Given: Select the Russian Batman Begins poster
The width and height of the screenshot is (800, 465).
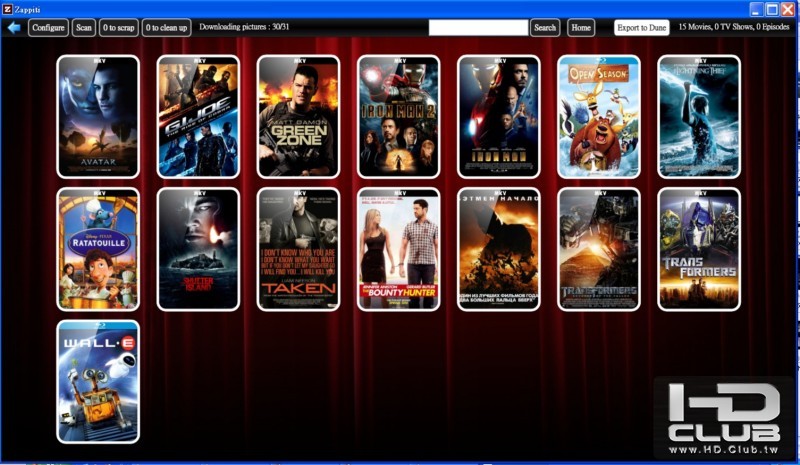Looking at the screenshot, I should (x=498, y=250).
